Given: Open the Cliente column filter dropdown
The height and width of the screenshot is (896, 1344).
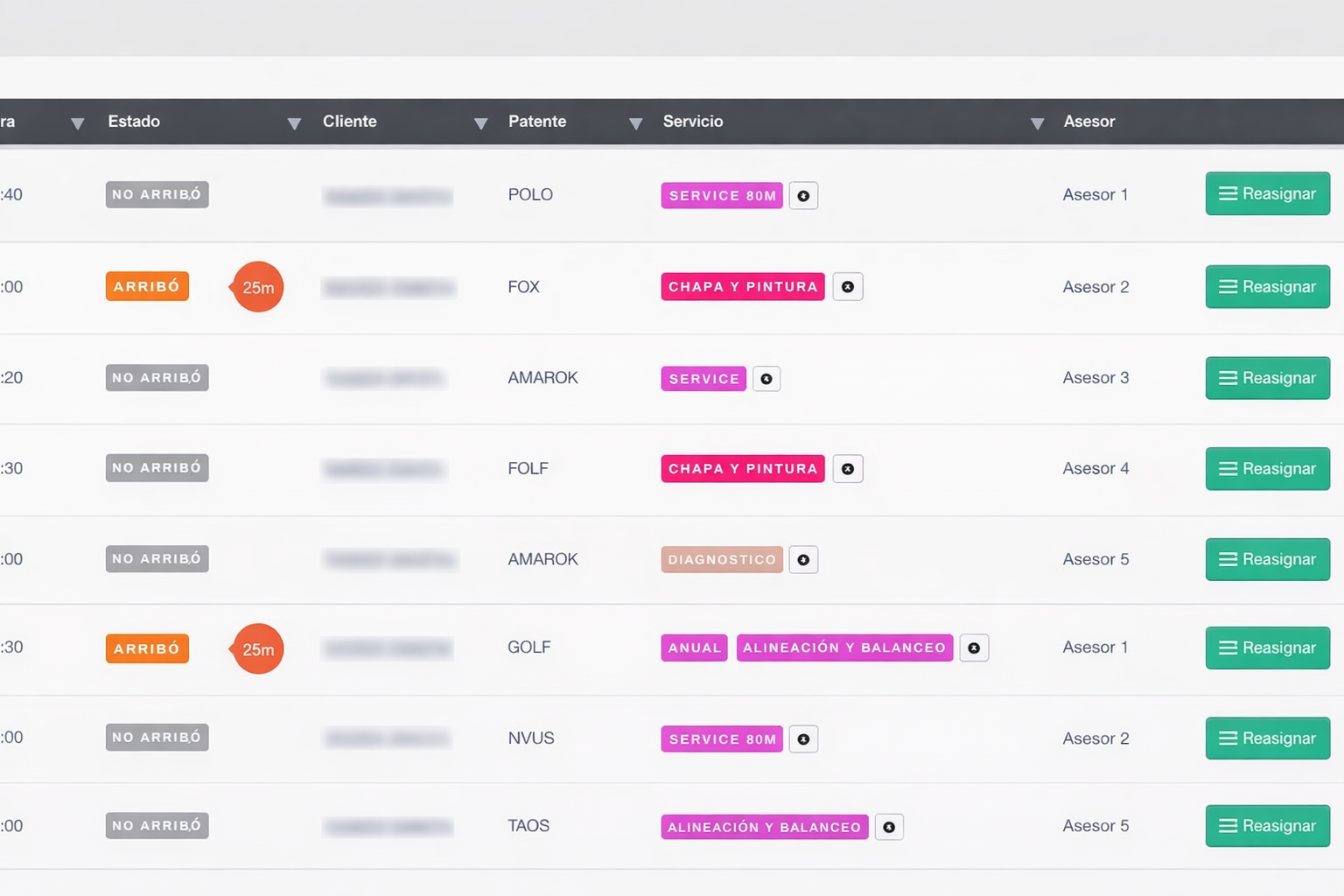Looking at the screenshot, I should pyautogui.click(x=480, y=123).
